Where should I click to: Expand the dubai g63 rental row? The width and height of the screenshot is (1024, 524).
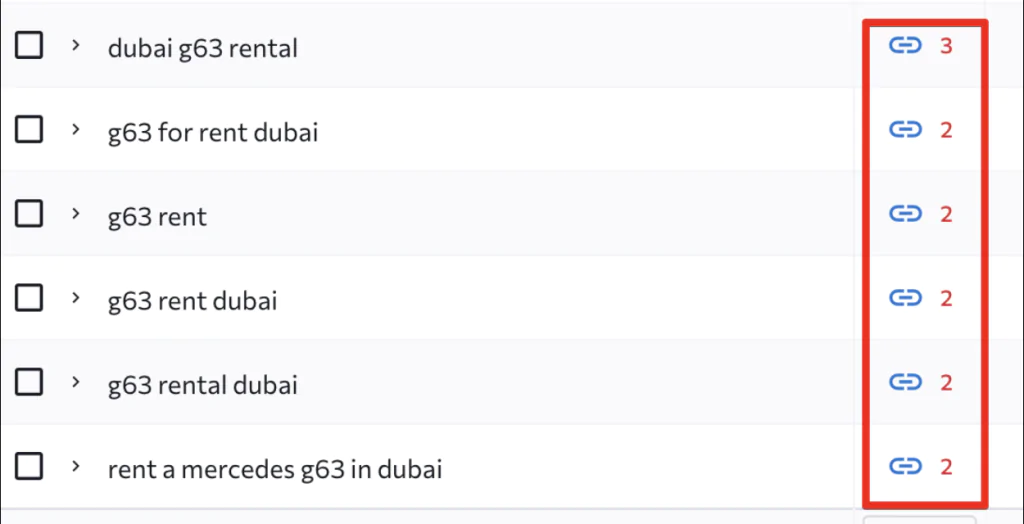[76, 45]
